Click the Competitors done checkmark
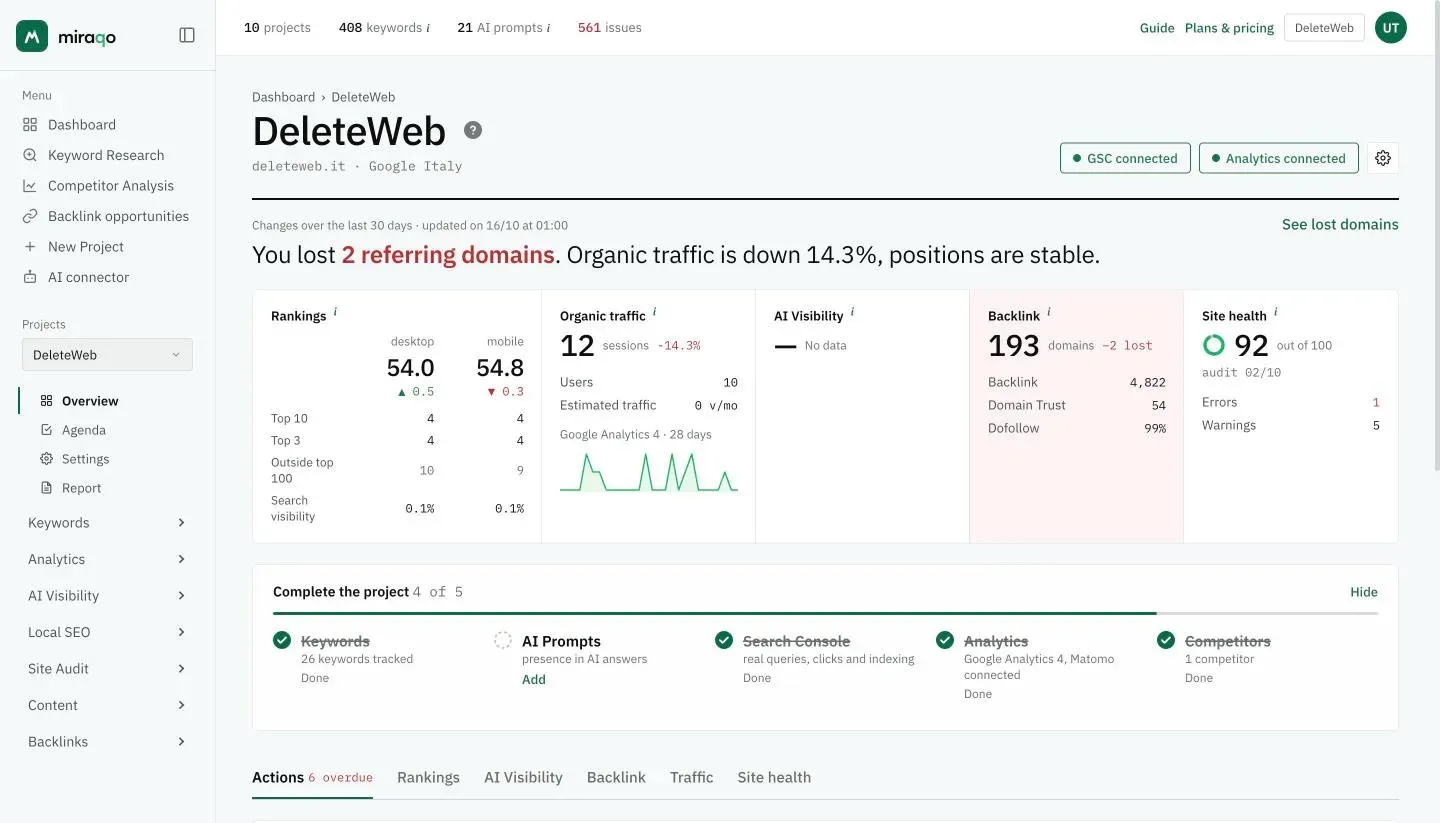Screen dimensions: 1440x823 click(1166, 640)
